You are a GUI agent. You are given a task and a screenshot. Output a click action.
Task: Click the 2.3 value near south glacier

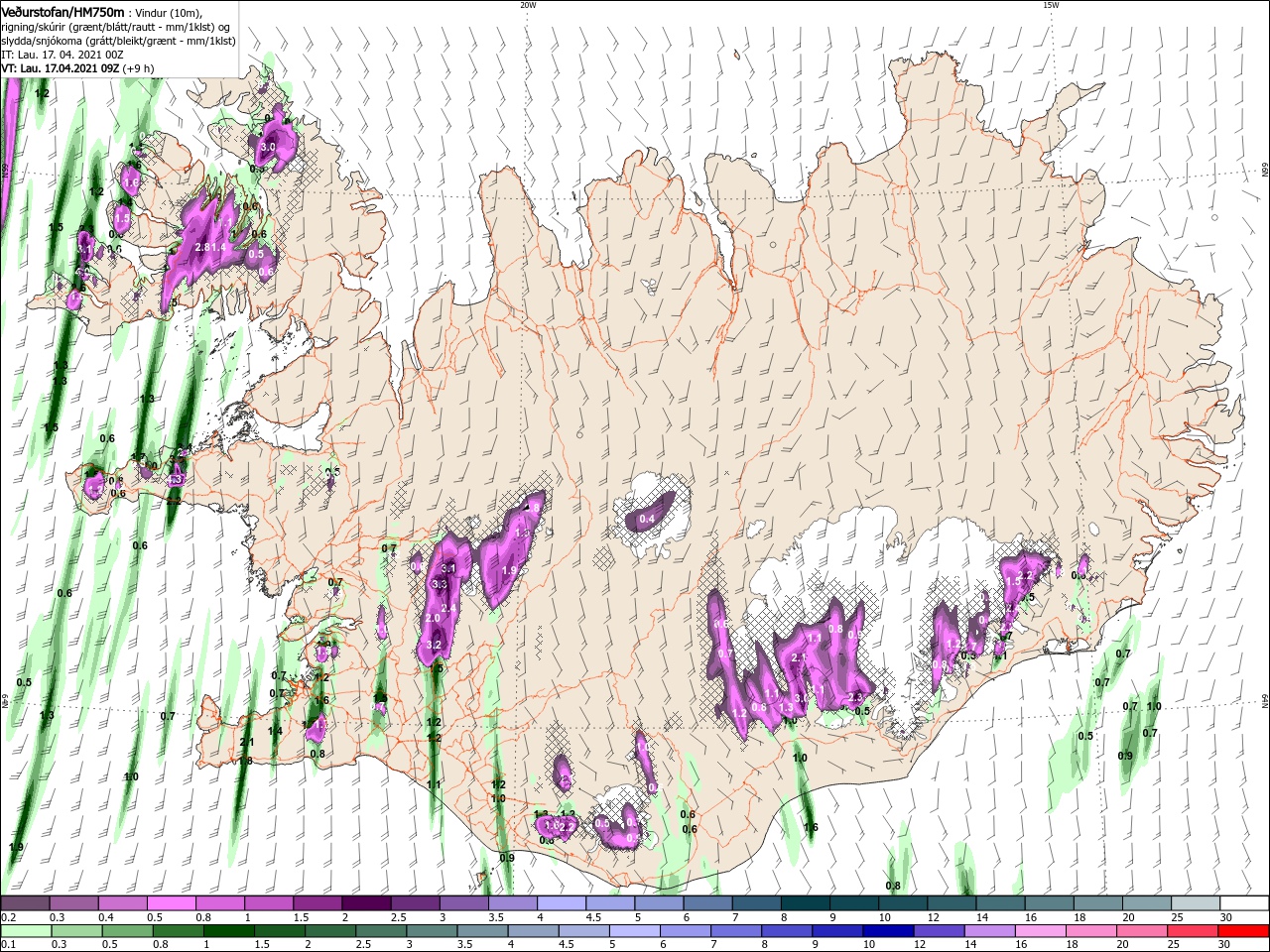tap(855, 698)
